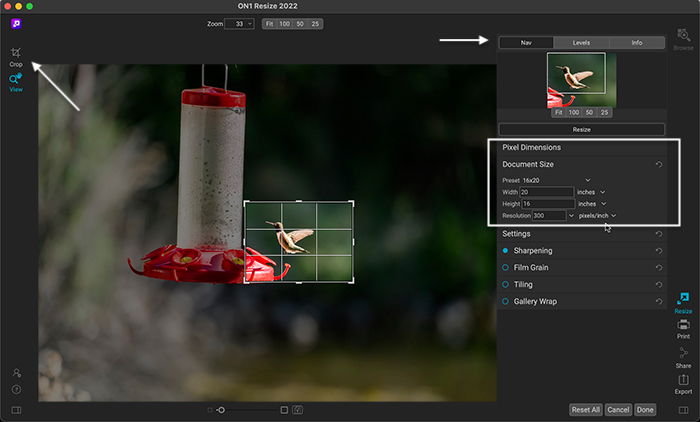This screenshot has height=422, width=700.
Task: Enable the Gallery Wrap toggle
Action: [x=505, y=302]
